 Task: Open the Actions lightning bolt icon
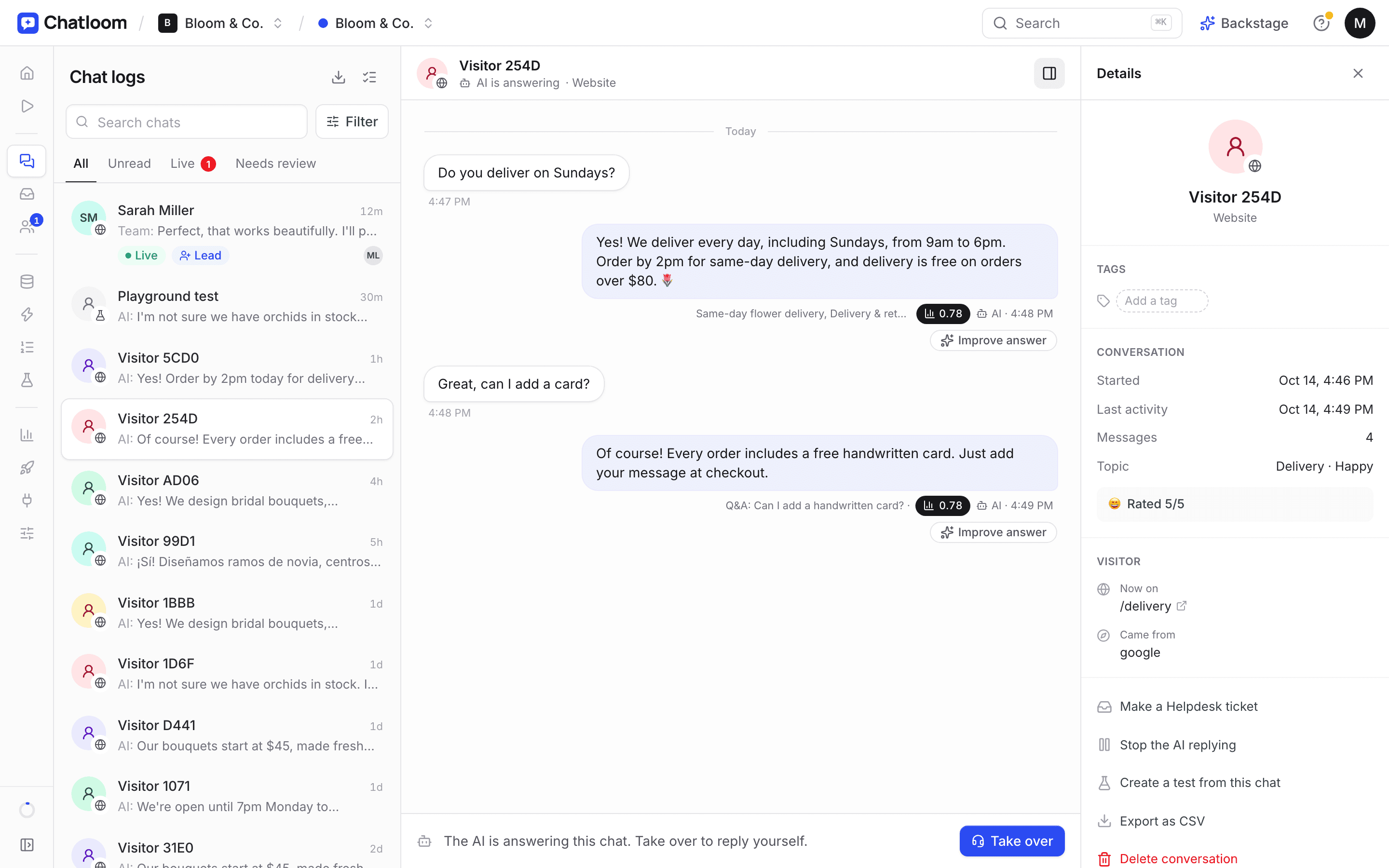(27, 314)
